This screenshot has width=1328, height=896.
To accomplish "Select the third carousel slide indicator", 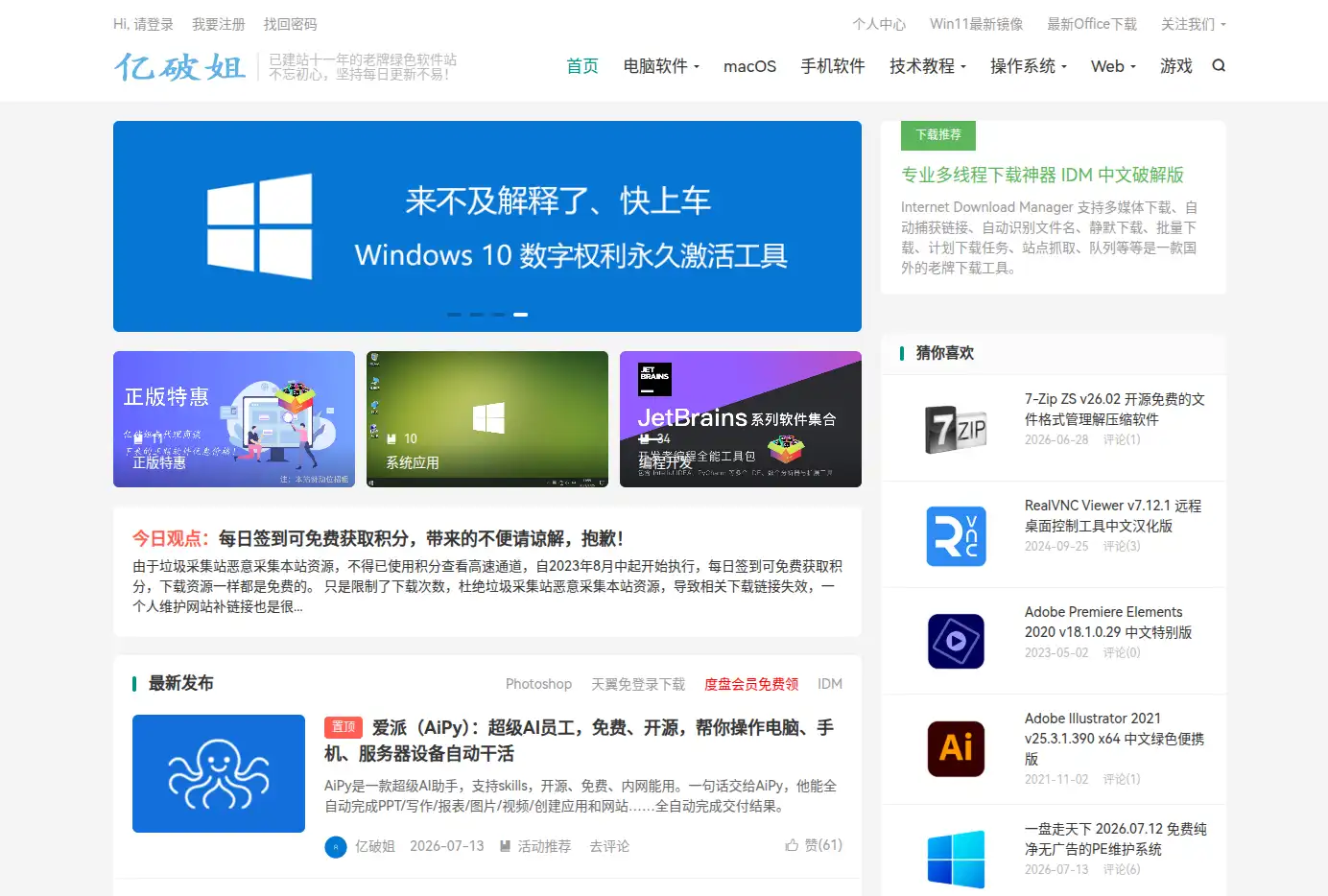I will pos(498,315).
